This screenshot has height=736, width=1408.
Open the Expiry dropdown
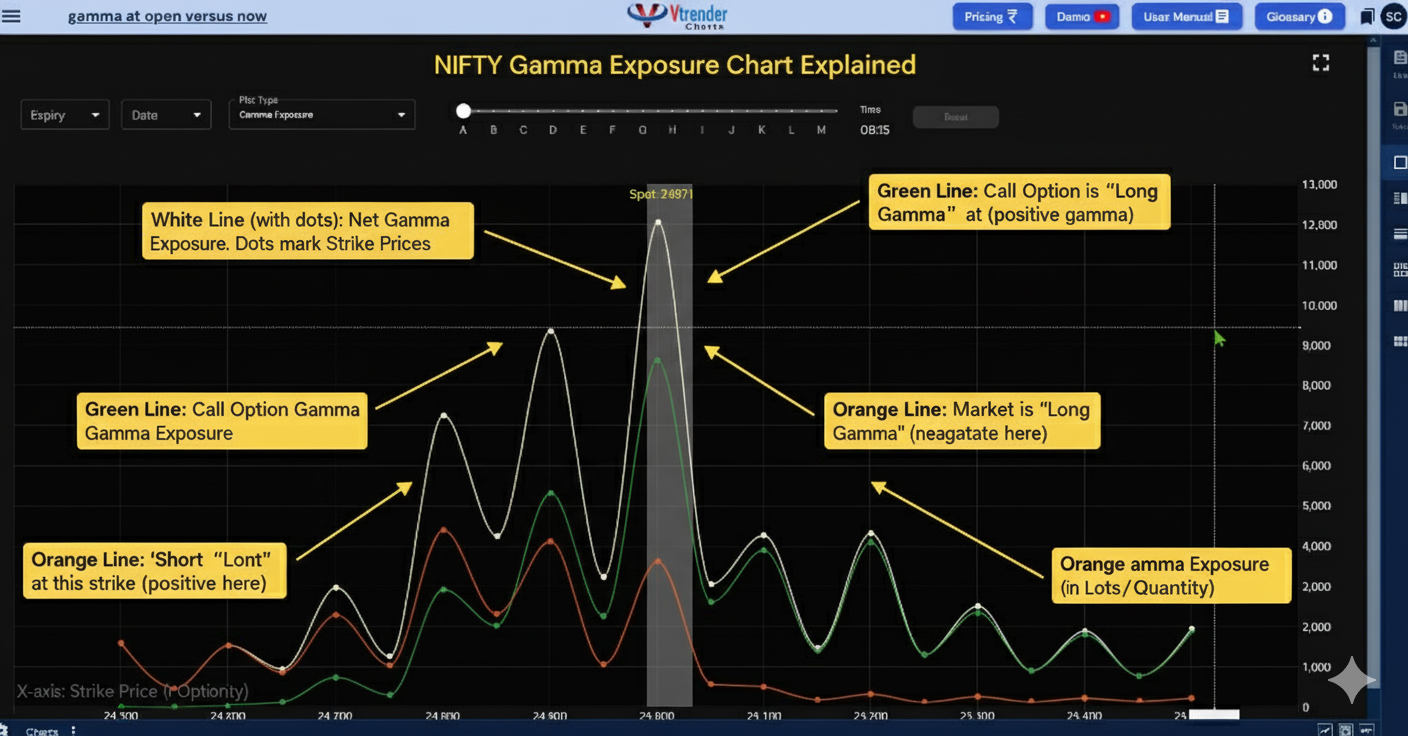64,115
